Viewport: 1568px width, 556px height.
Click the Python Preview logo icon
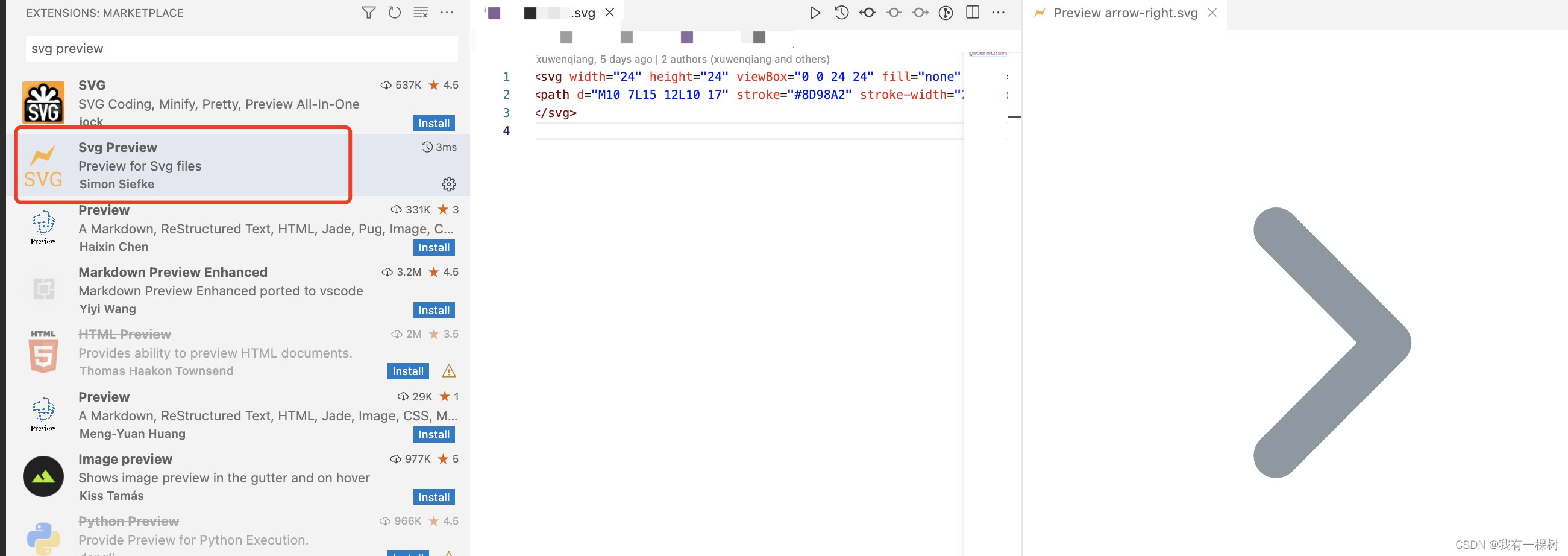43,539
